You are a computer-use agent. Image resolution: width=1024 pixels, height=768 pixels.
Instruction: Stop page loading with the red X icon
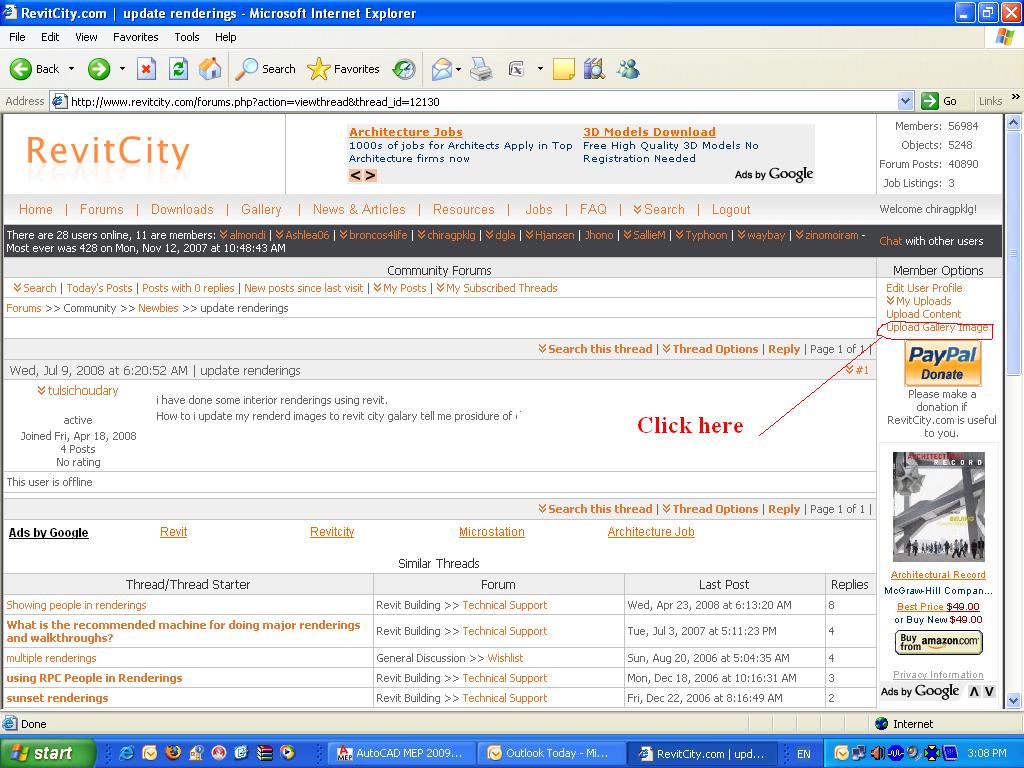[146, 69]
